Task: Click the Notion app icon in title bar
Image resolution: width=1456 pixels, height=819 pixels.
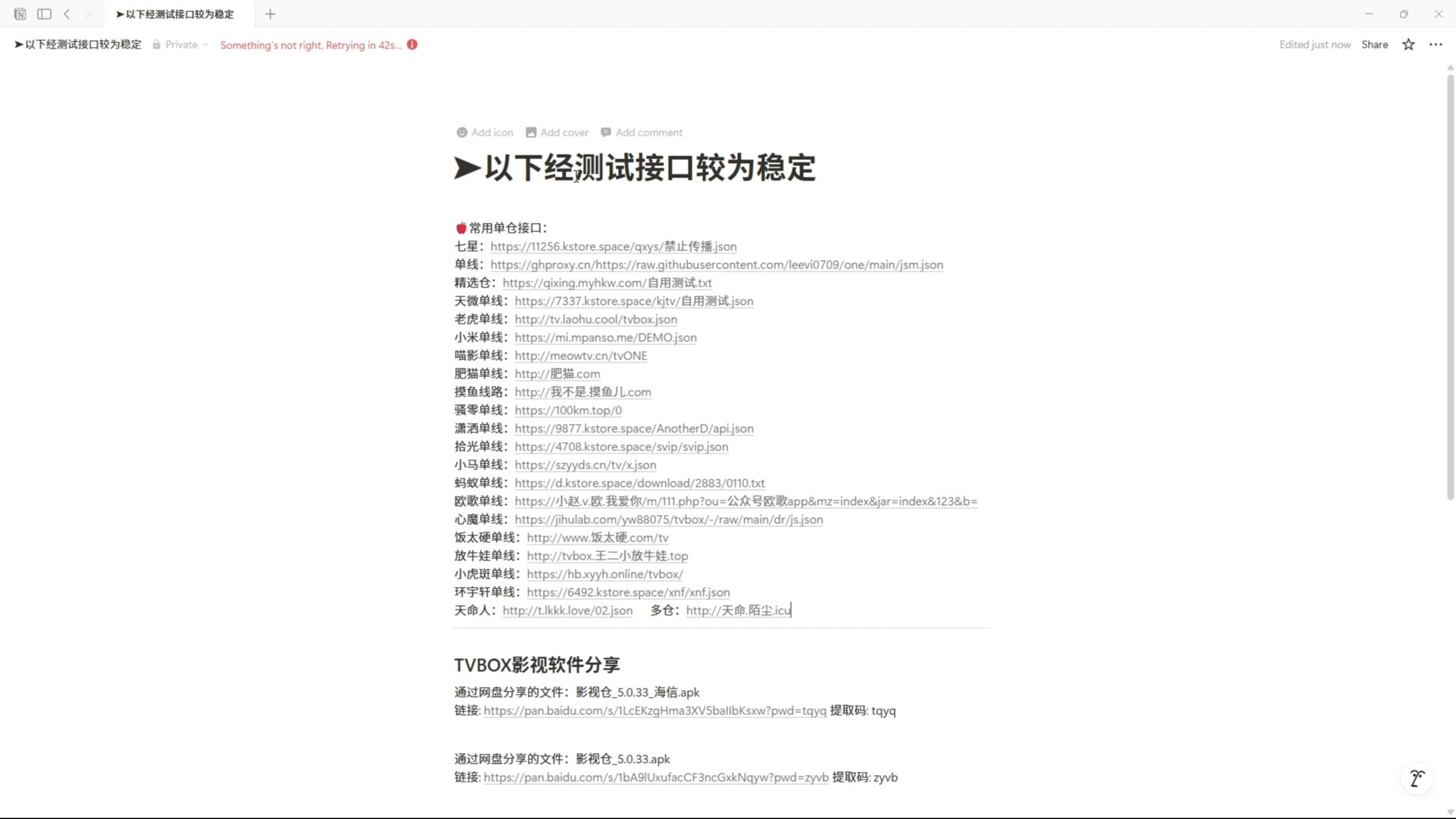Action: [x=20, y=14]
